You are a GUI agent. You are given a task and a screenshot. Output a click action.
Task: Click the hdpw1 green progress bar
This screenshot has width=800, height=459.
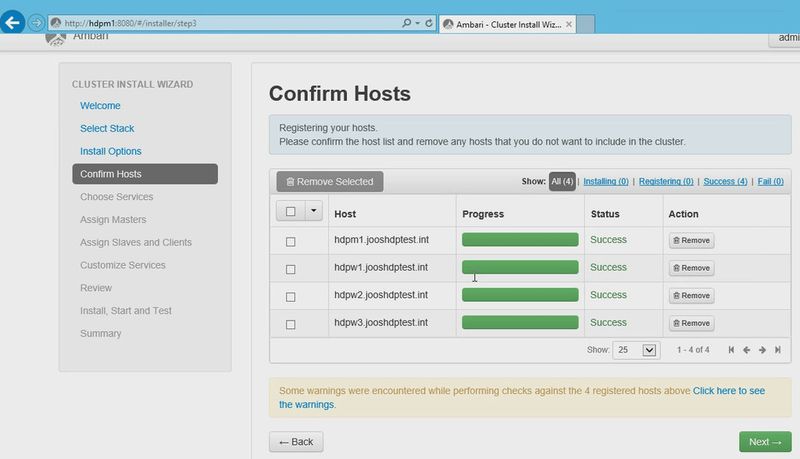point(520,267)
